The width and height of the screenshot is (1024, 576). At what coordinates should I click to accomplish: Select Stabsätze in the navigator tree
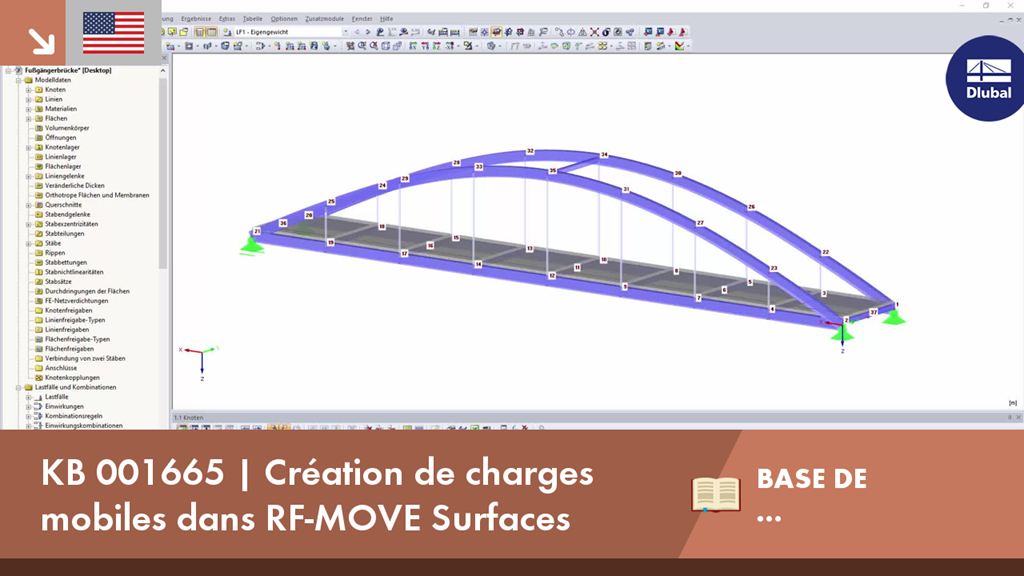[58, 281]
